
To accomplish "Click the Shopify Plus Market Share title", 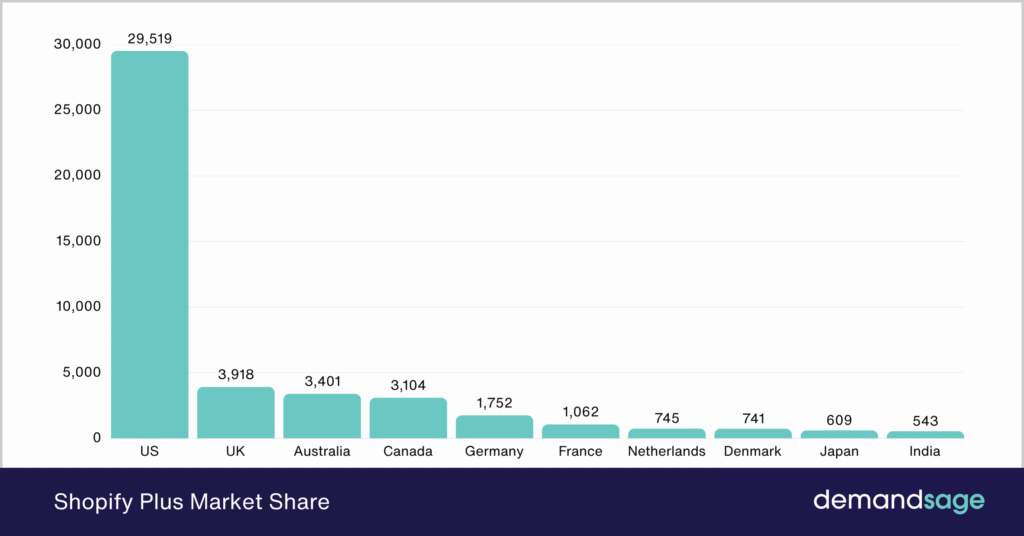I will 192,502.
